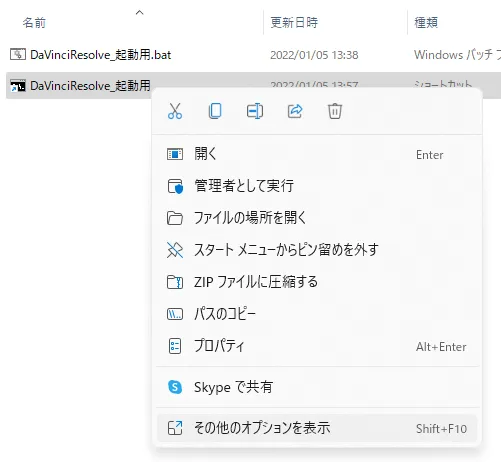Select ファイルの場所を開く option

pos(317,218)
